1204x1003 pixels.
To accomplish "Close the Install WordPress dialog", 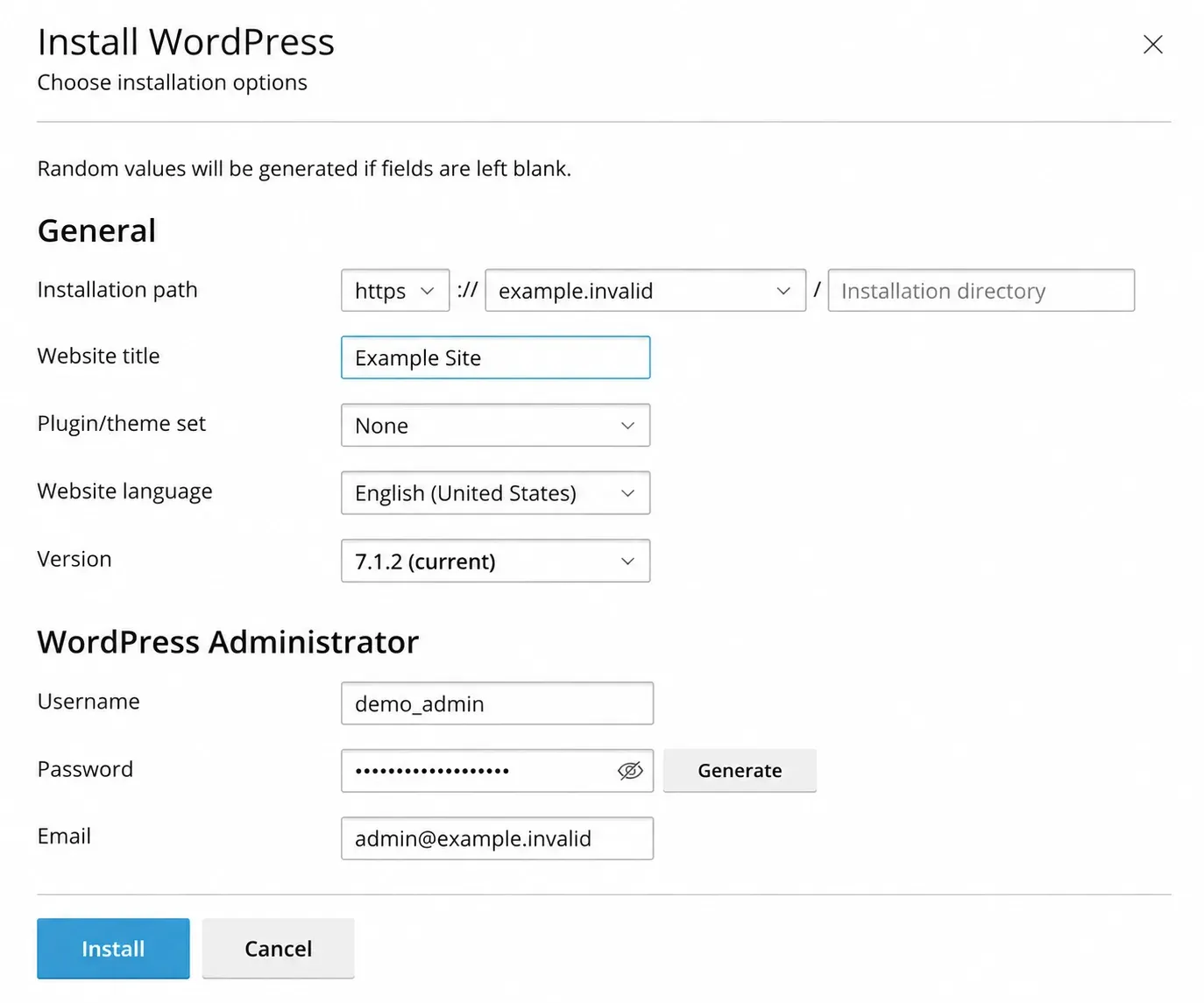I will (1152, 45).
